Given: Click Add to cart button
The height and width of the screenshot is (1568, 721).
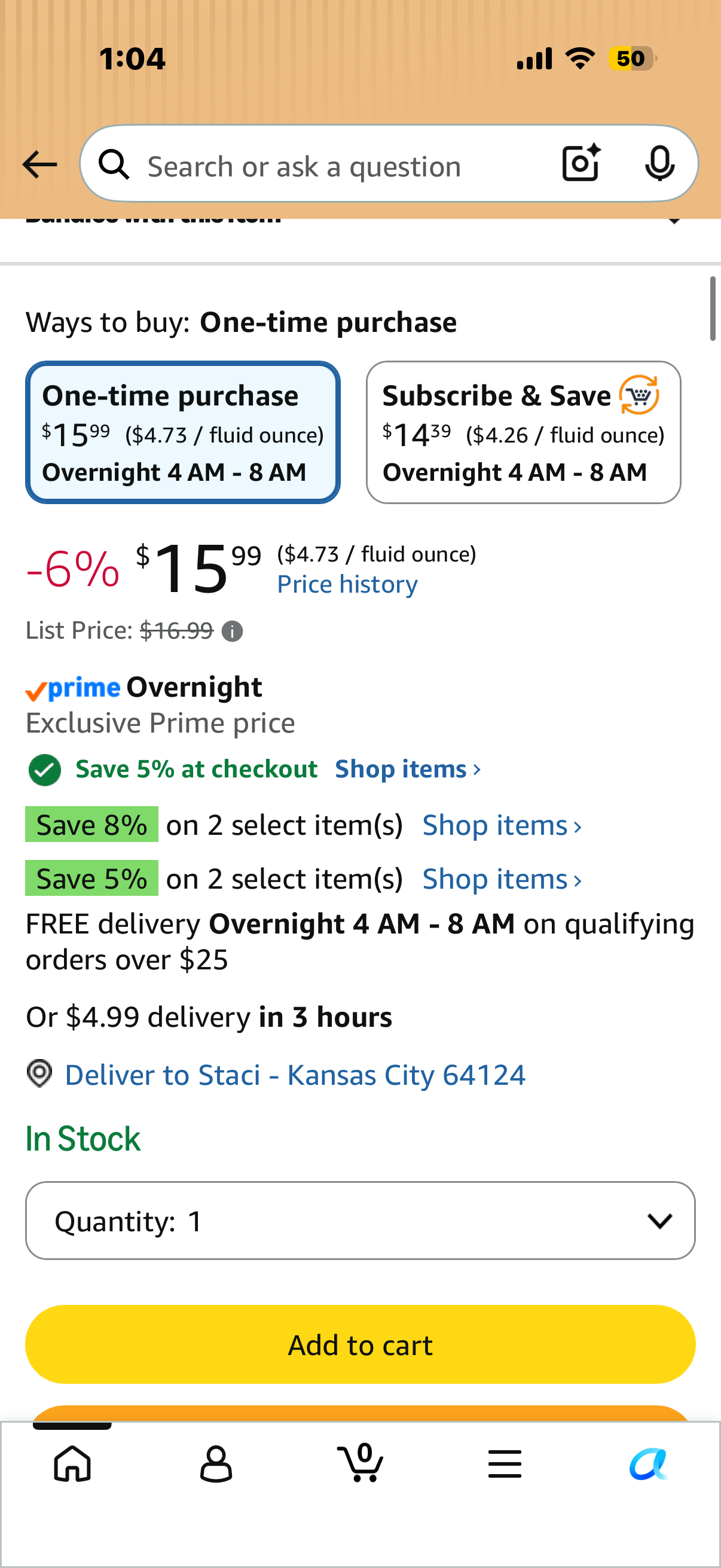Looking at the screenshot, I should click(360, 1344).
